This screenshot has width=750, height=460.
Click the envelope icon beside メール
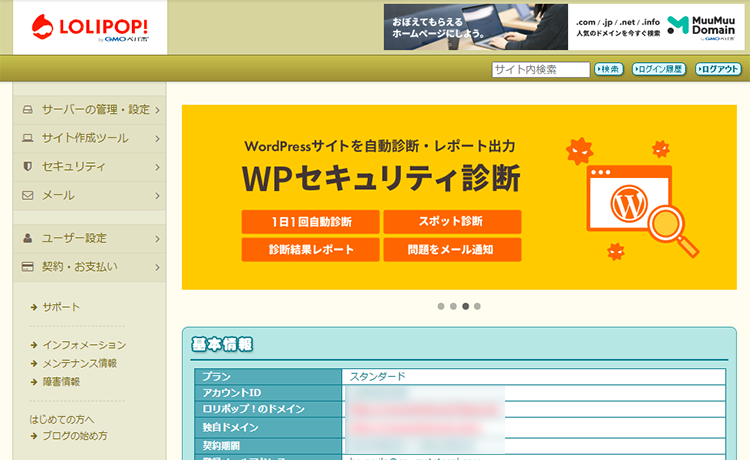coord(28,195)
